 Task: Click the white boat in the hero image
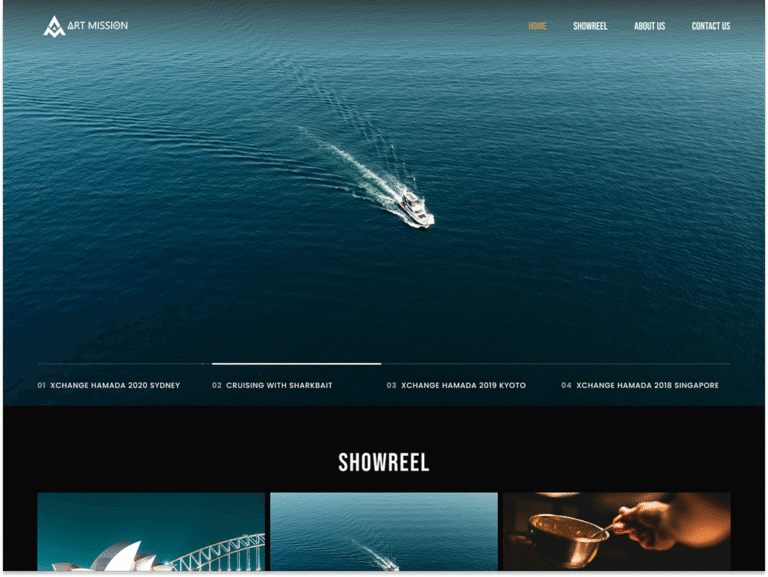(416, 211)
